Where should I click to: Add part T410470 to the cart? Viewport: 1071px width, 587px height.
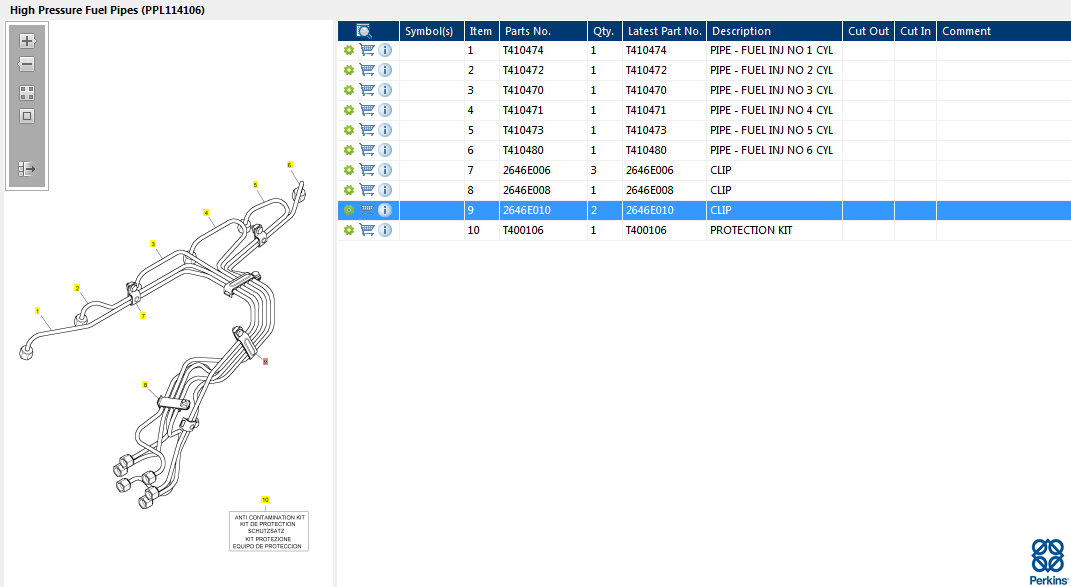(367, 90)
